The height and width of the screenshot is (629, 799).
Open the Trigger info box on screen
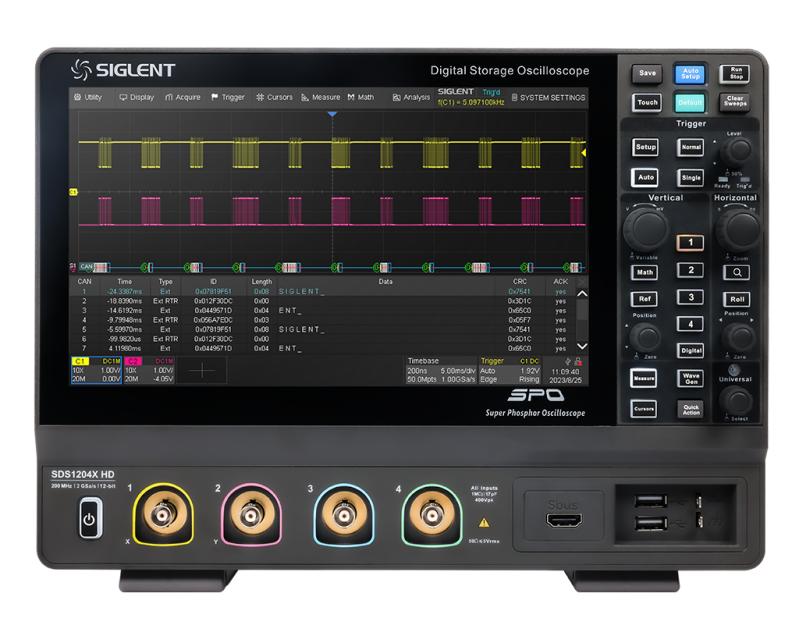click(x=510, y=370)
